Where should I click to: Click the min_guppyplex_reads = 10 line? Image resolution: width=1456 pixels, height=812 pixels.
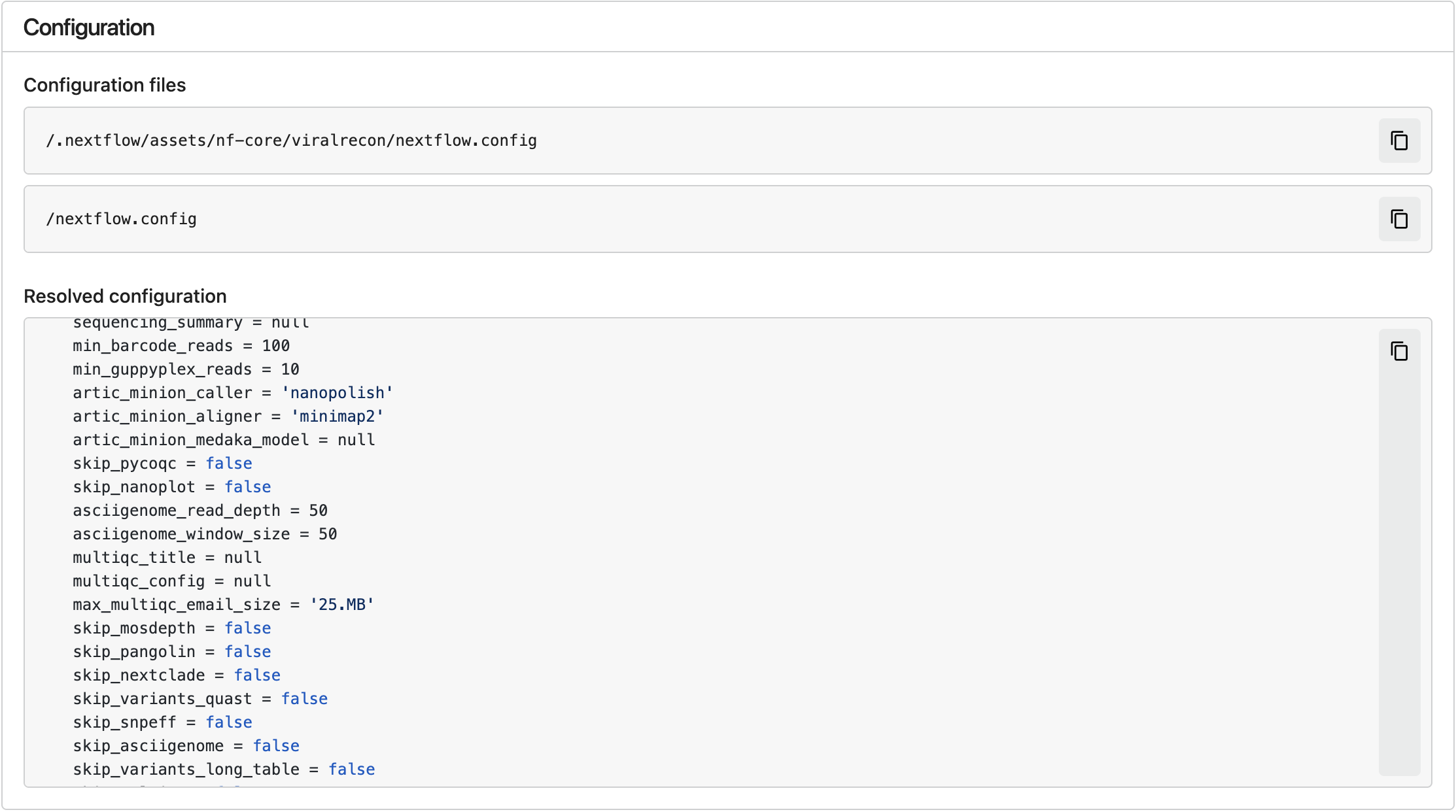tap(186, 369)
